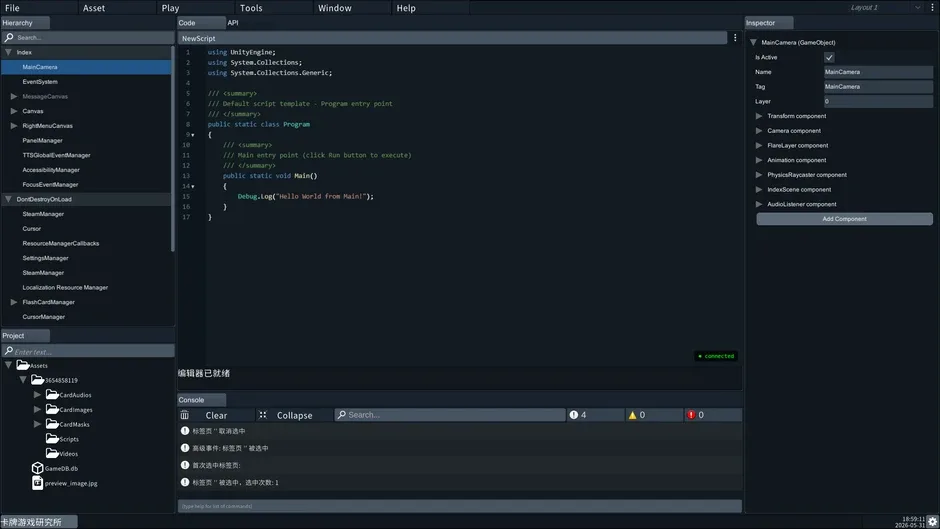Fold the code block at line 9

pyautogui.click(x=193, y=135)
